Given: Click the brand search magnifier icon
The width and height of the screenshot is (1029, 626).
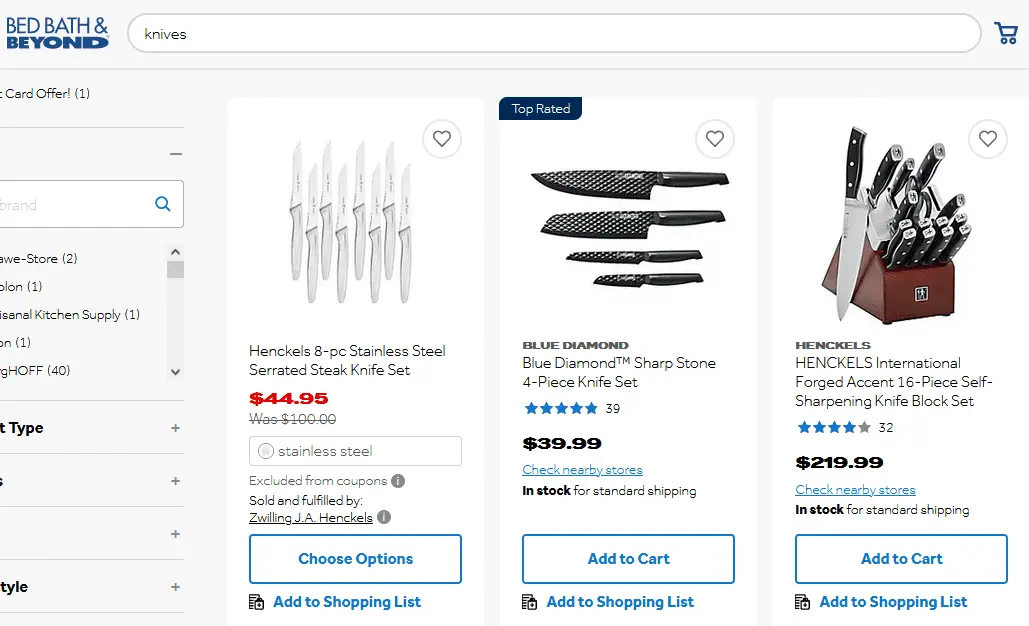Looking at the screenshot, I should [163, 204].
